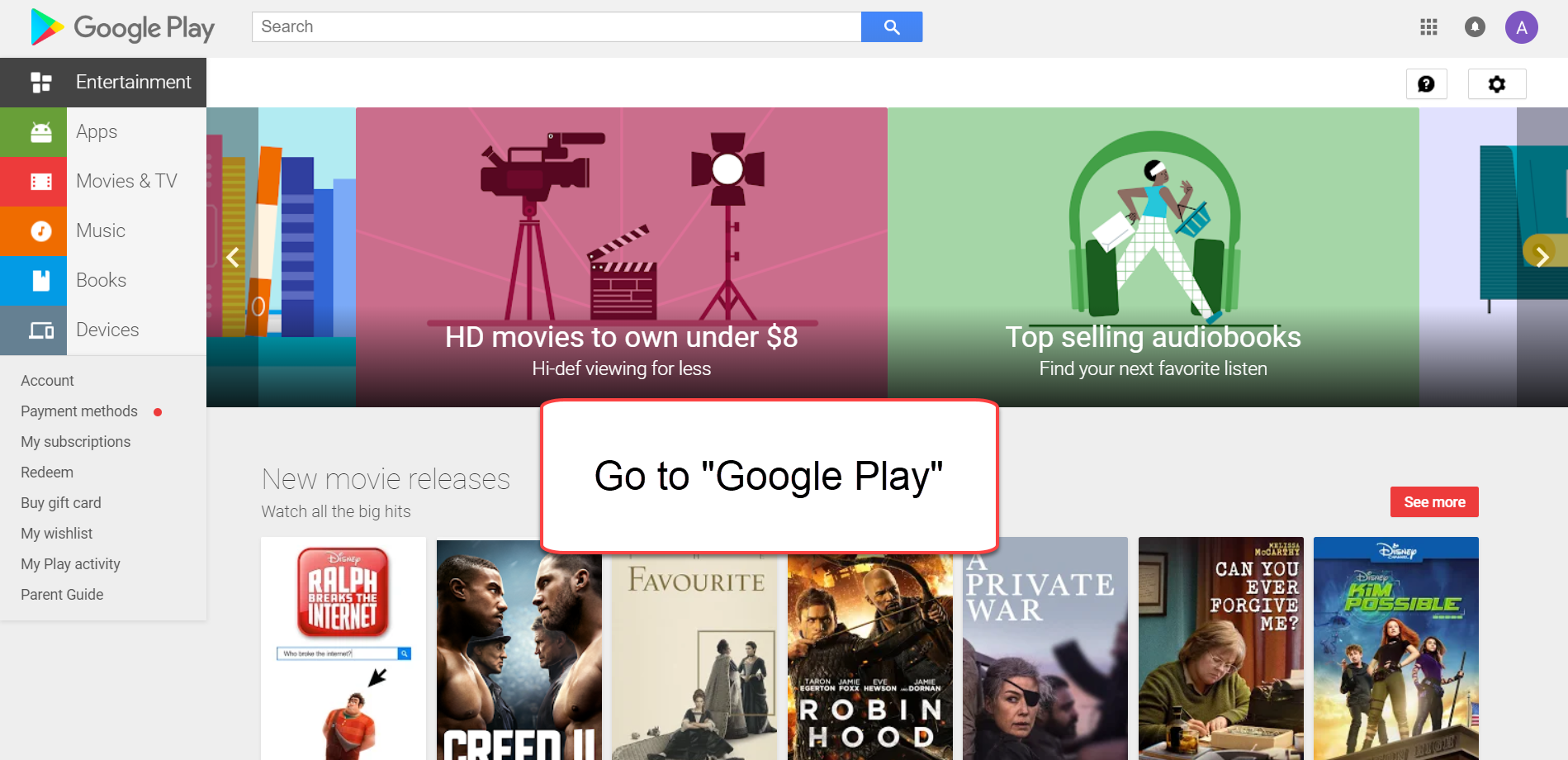
Task: Click the Google Play logo
Action: coord(122,27)
